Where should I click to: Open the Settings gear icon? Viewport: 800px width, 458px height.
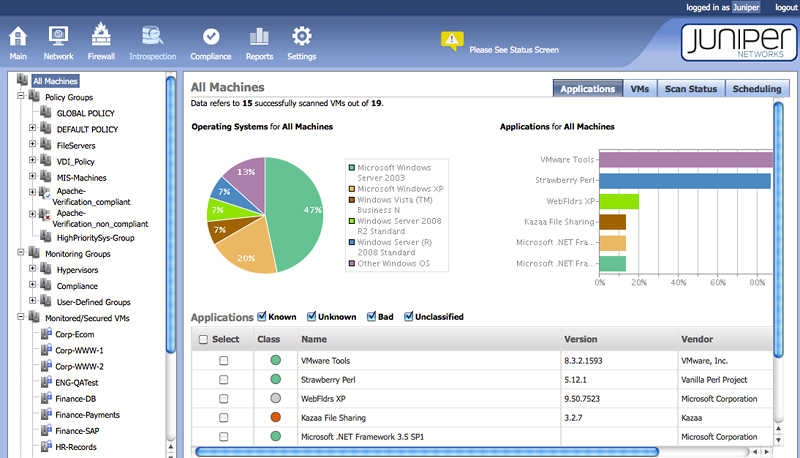point(302,37)
